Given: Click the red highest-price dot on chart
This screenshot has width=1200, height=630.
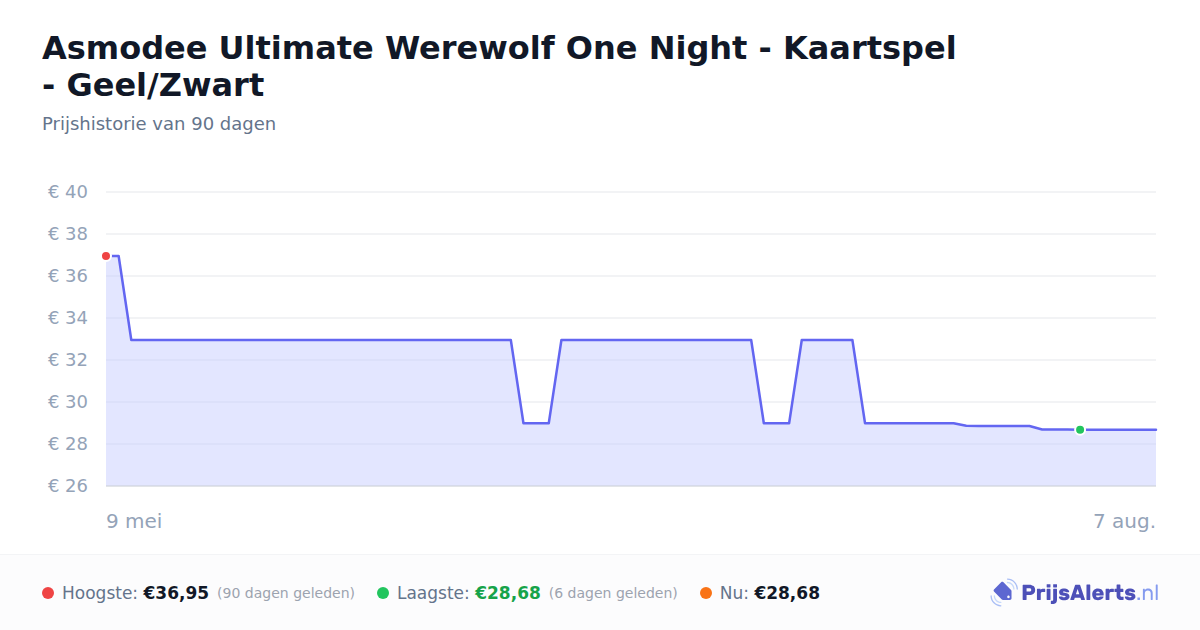Looking at the screenshot, I should pyautogui.click(x=106, y=256).
